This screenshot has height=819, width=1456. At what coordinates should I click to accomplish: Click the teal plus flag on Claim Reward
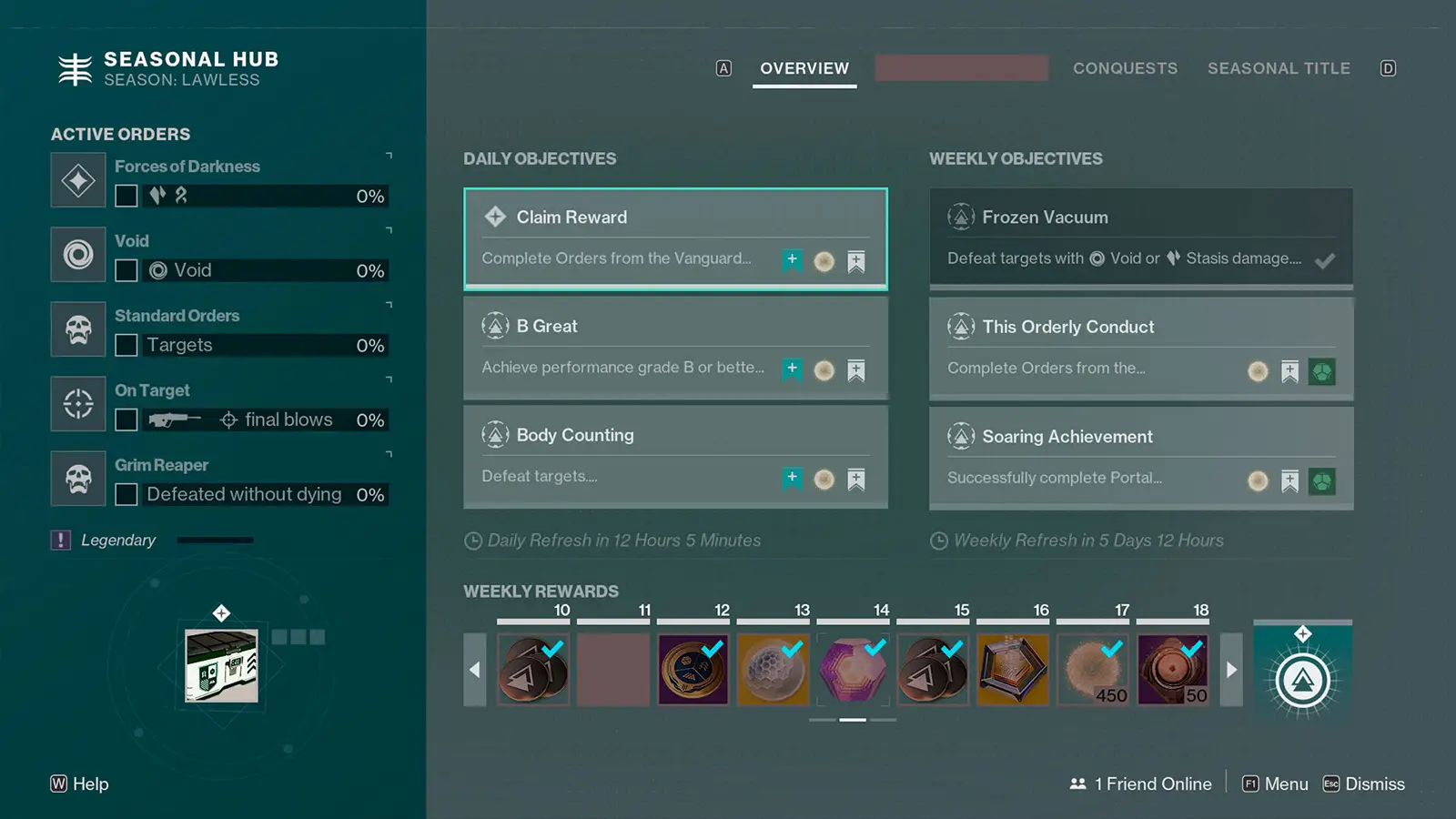(792, 260)
